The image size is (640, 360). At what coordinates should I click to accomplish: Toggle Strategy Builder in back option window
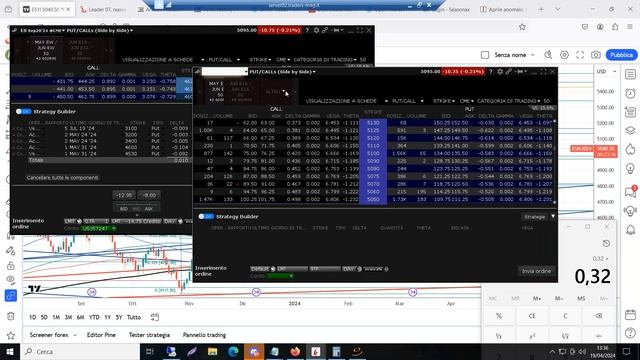pyautogui.click(x=24, y=111)
